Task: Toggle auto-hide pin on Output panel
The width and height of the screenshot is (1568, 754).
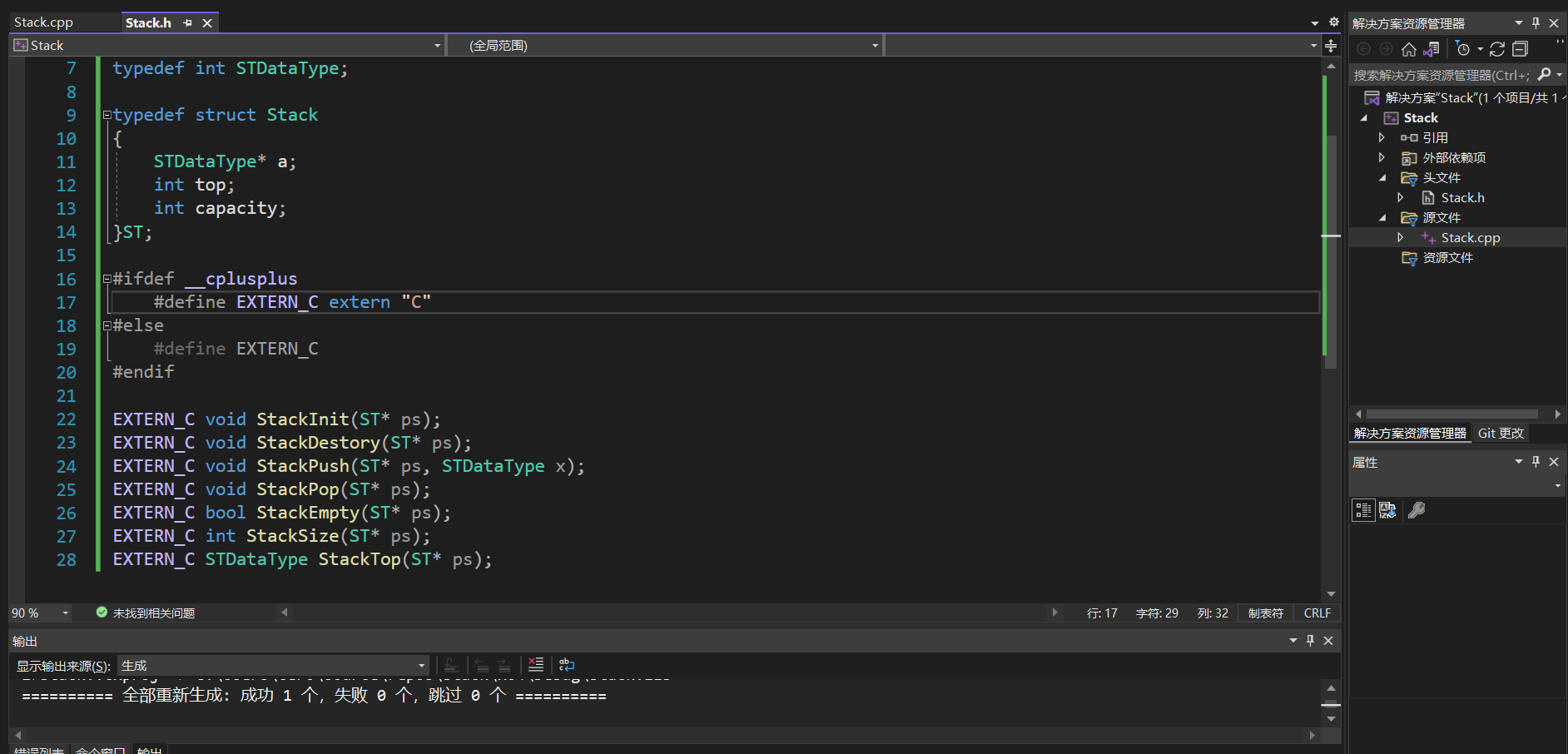Action: pos(1310,641)
